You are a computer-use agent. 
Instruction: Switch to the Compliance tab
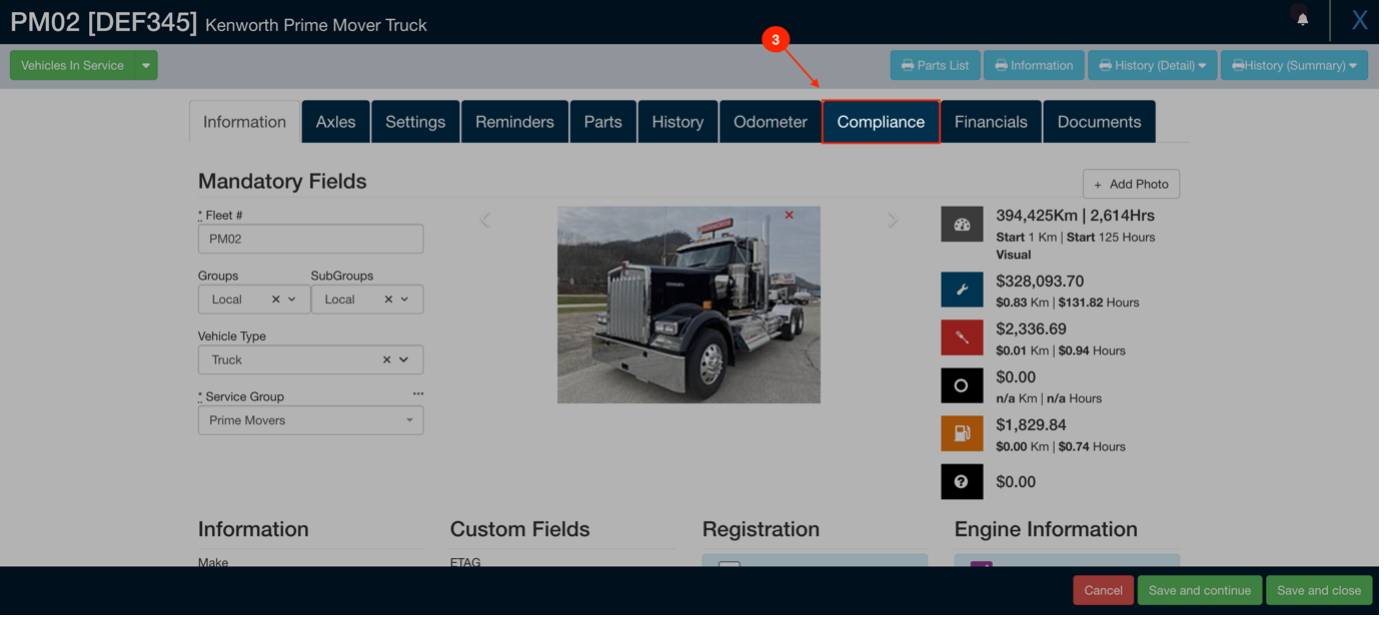880,122
